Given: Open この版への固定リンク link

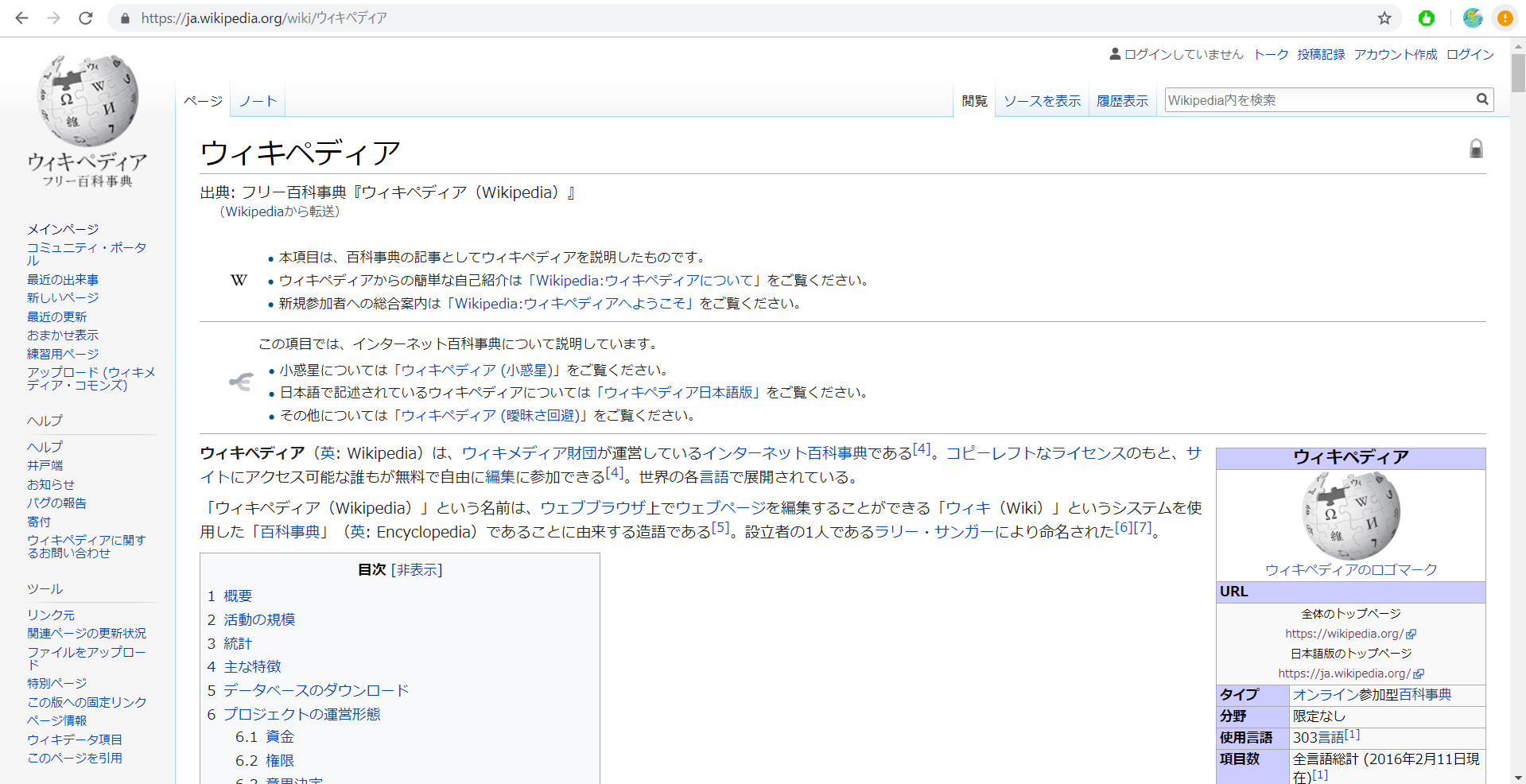Looking at the screenshot, I should pos(87,702).
